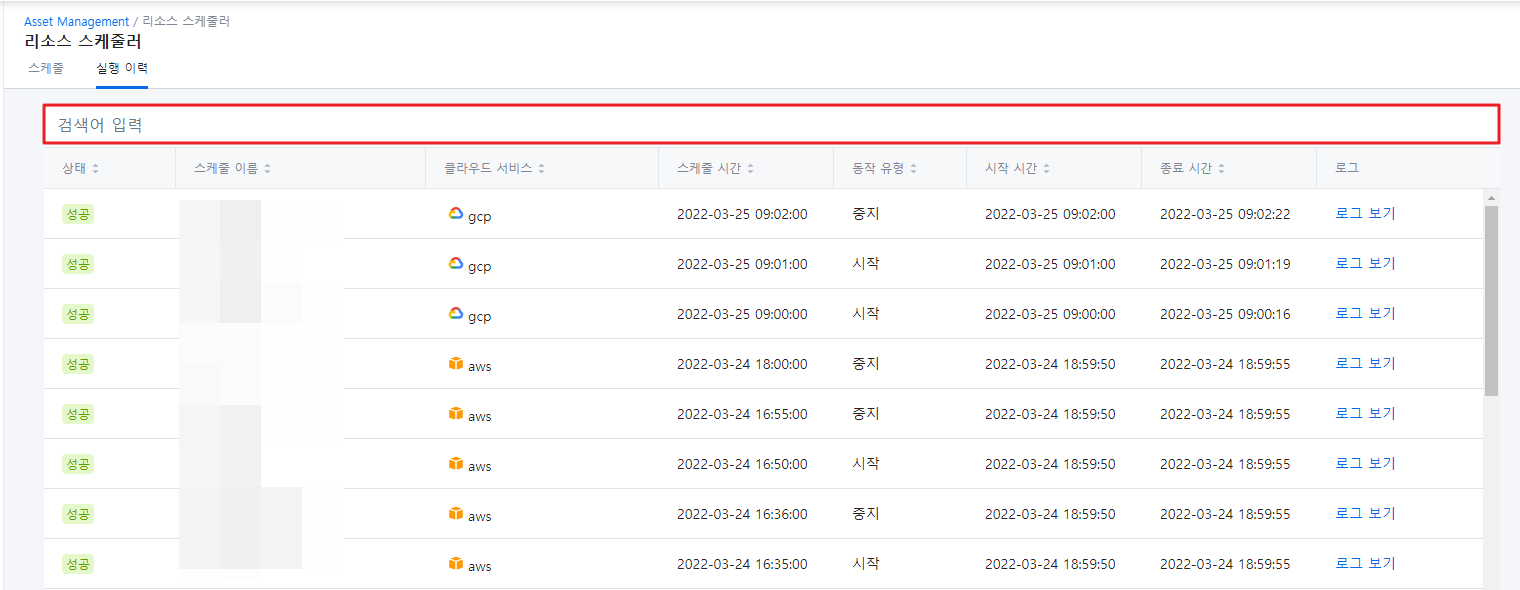This screenshot has width=1520, height=590.
Task: Sort table by 동작 유형 column
Action: (913, 169)
